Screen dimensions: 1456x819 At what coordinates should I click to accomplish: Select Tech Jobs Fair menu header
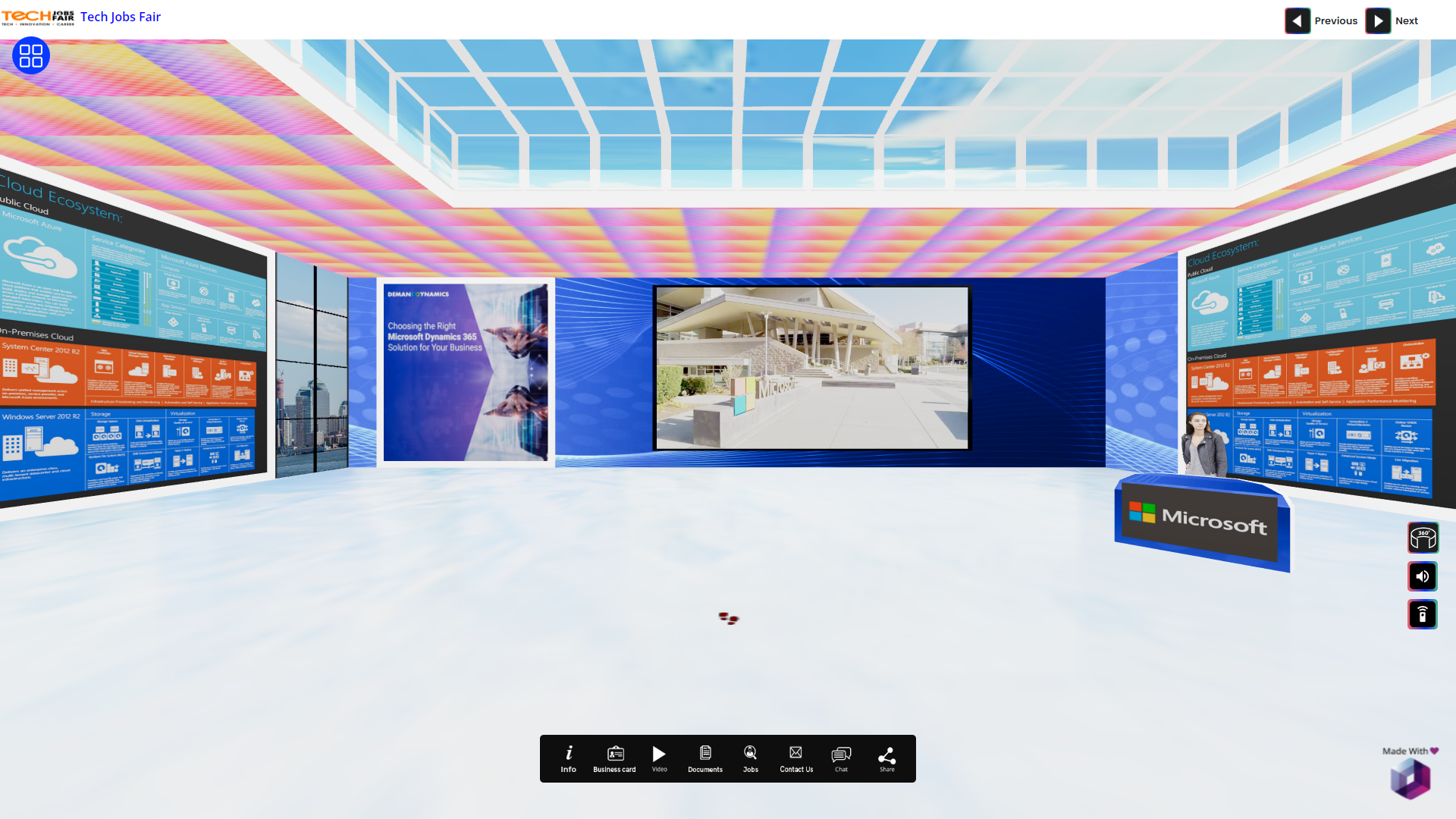pyautogui.click(x=120, y=16)
